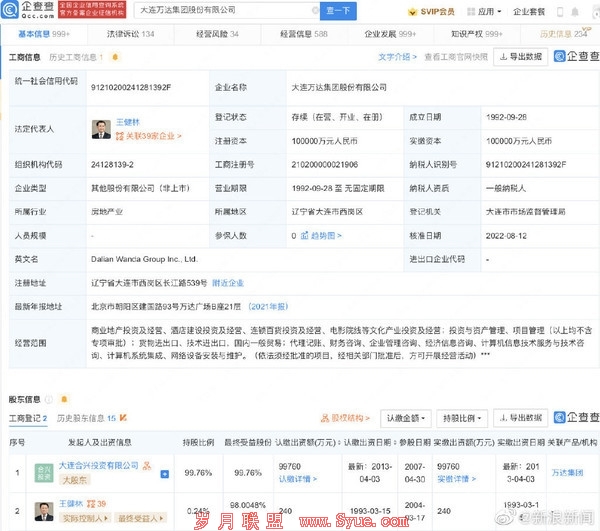The image size is (600, 531).
Task: Open 认缴详情 link
Action: [x=298, y=479]
